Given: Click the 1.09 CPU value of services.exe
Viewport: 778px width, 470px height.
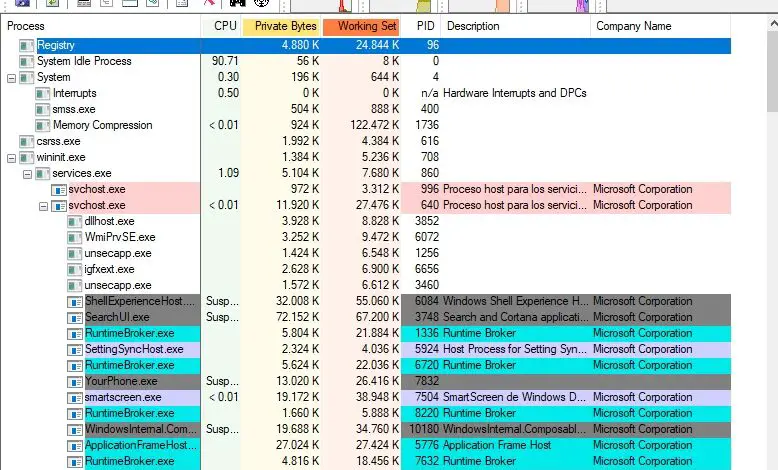Looking at the screenshot, I should (228, 173).
